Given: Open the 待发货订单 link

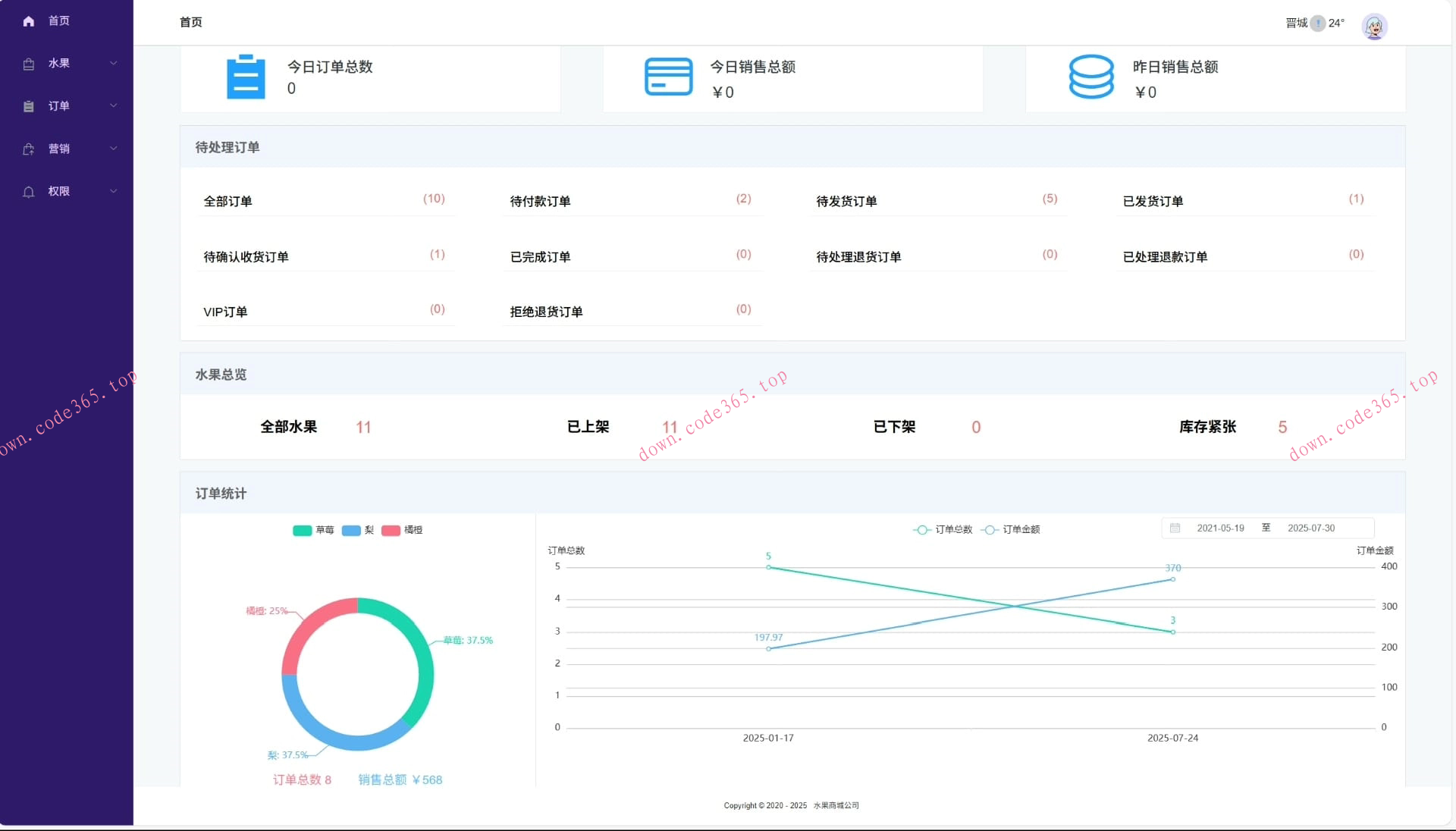Looking at the screenshot, I should pyautogui.click(x=846, y=201).
